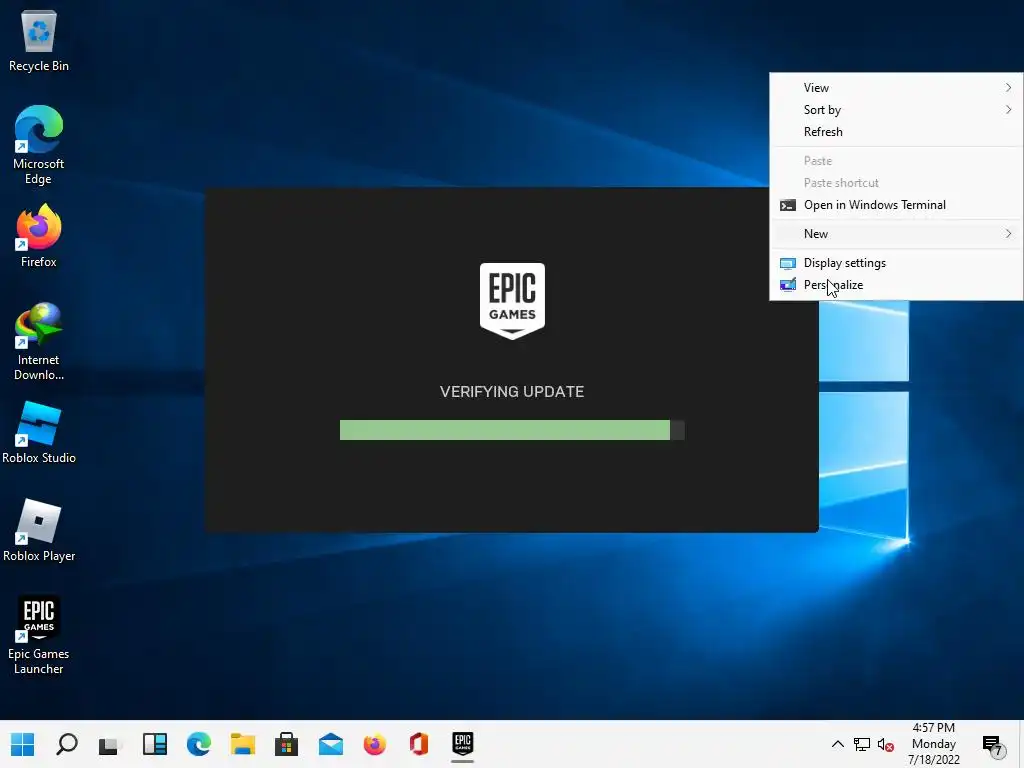Screen dimensions: 1024x768
Task: Choose Personalize in the context menu
Action: [896, 285]
